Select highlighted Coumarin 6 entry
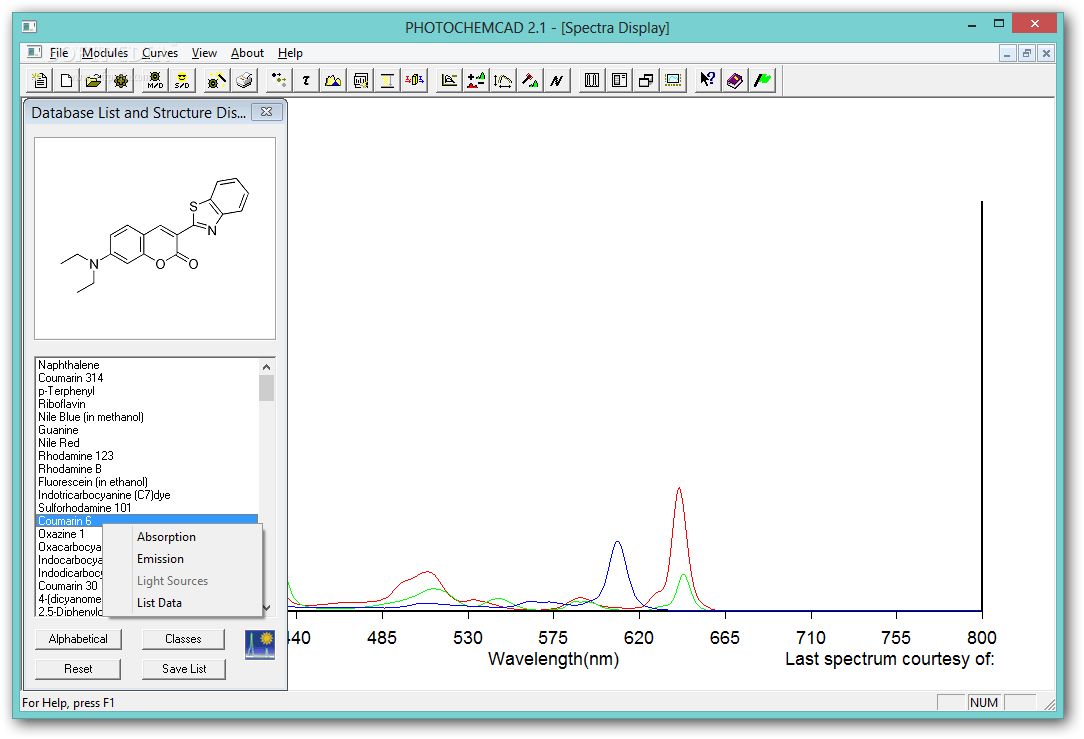Screen dimensions: 1084x739 [x=147, y=521]
